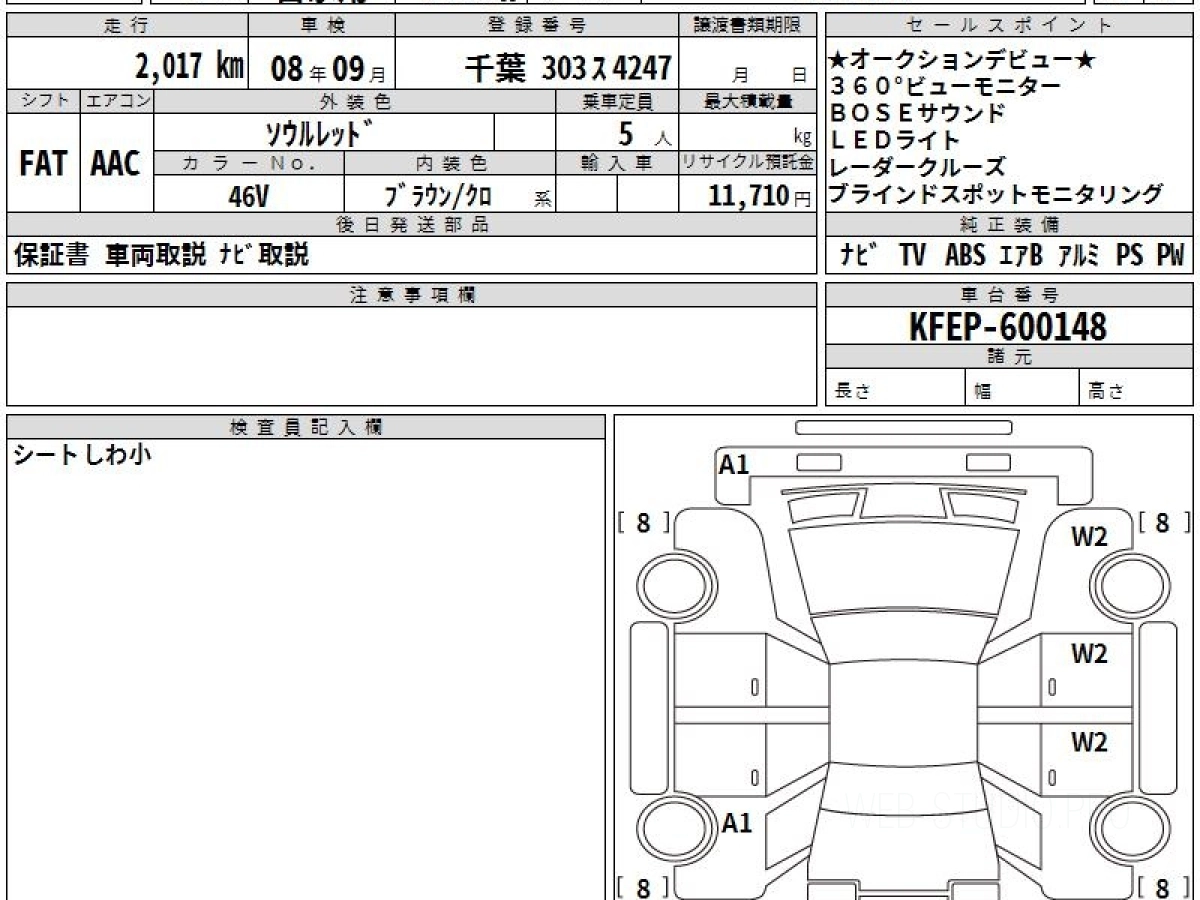
Task: Click the 内装色 header
Action: 450,163
